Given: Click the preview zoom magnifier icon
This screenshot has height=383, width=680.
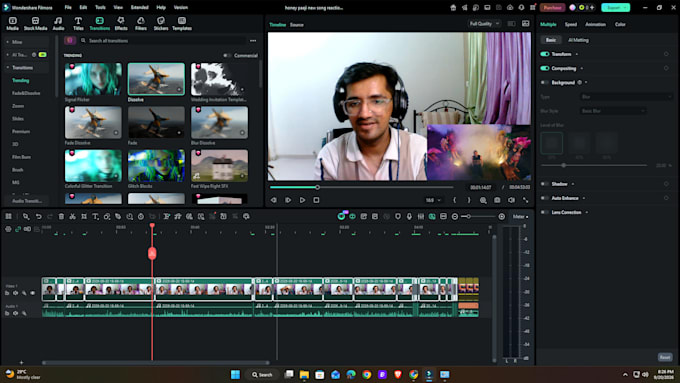Looking at the screenshot, I should 483,200.
